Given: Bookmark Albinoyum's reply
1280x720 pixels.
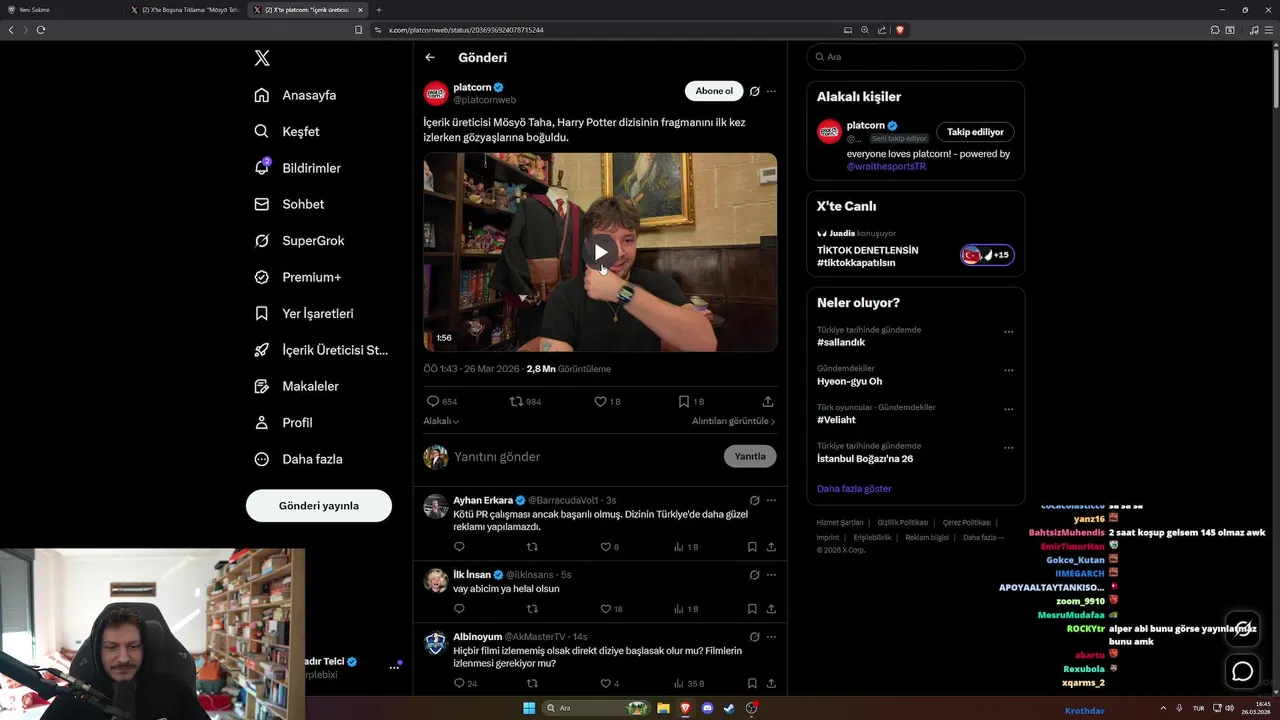Looking at the screenshot, I should click(x=752, y=684).
